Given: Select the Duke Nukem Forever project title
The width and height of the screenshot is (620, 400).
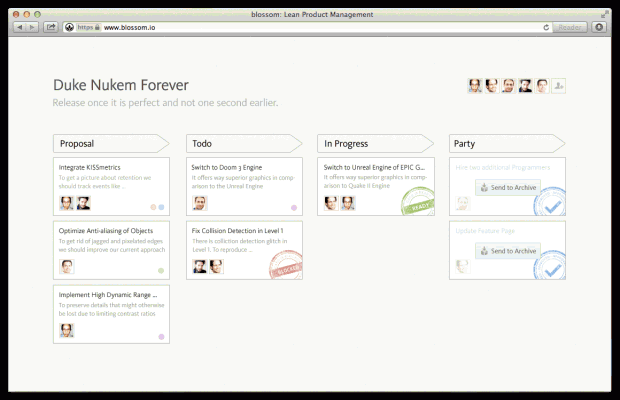Looking at the screenshot, I should pos(121,85).
